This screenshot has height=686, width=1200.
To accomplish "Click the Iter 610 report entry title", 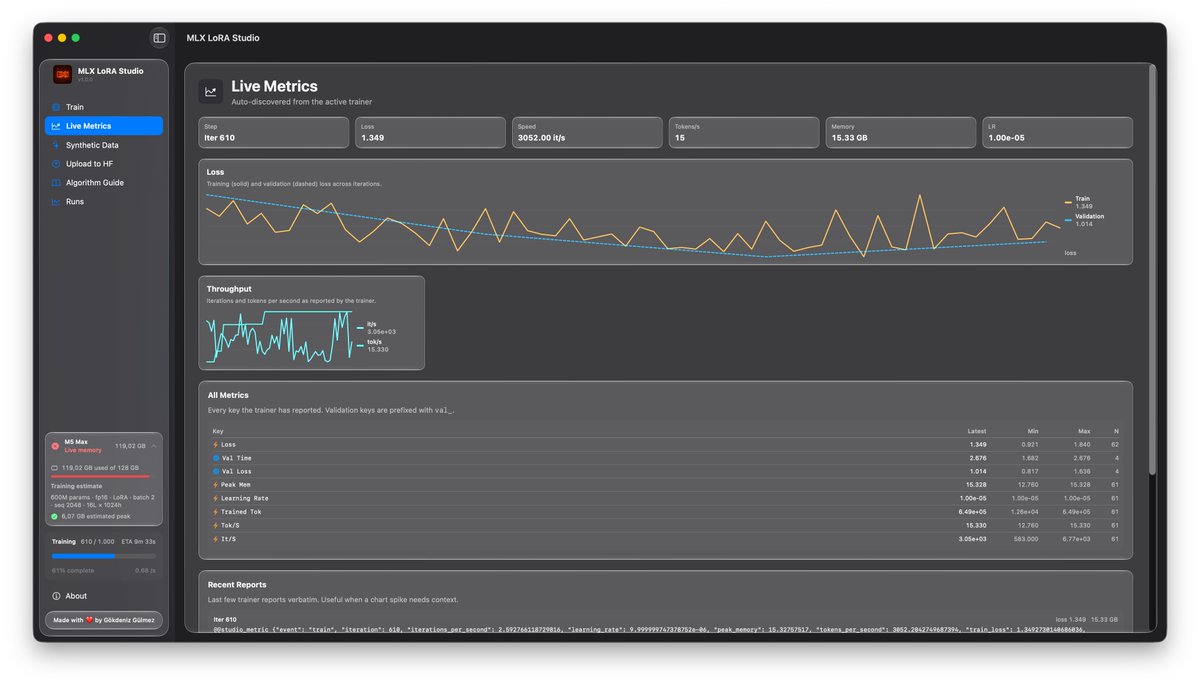I will pyautogui.click(x=225, y=620).
